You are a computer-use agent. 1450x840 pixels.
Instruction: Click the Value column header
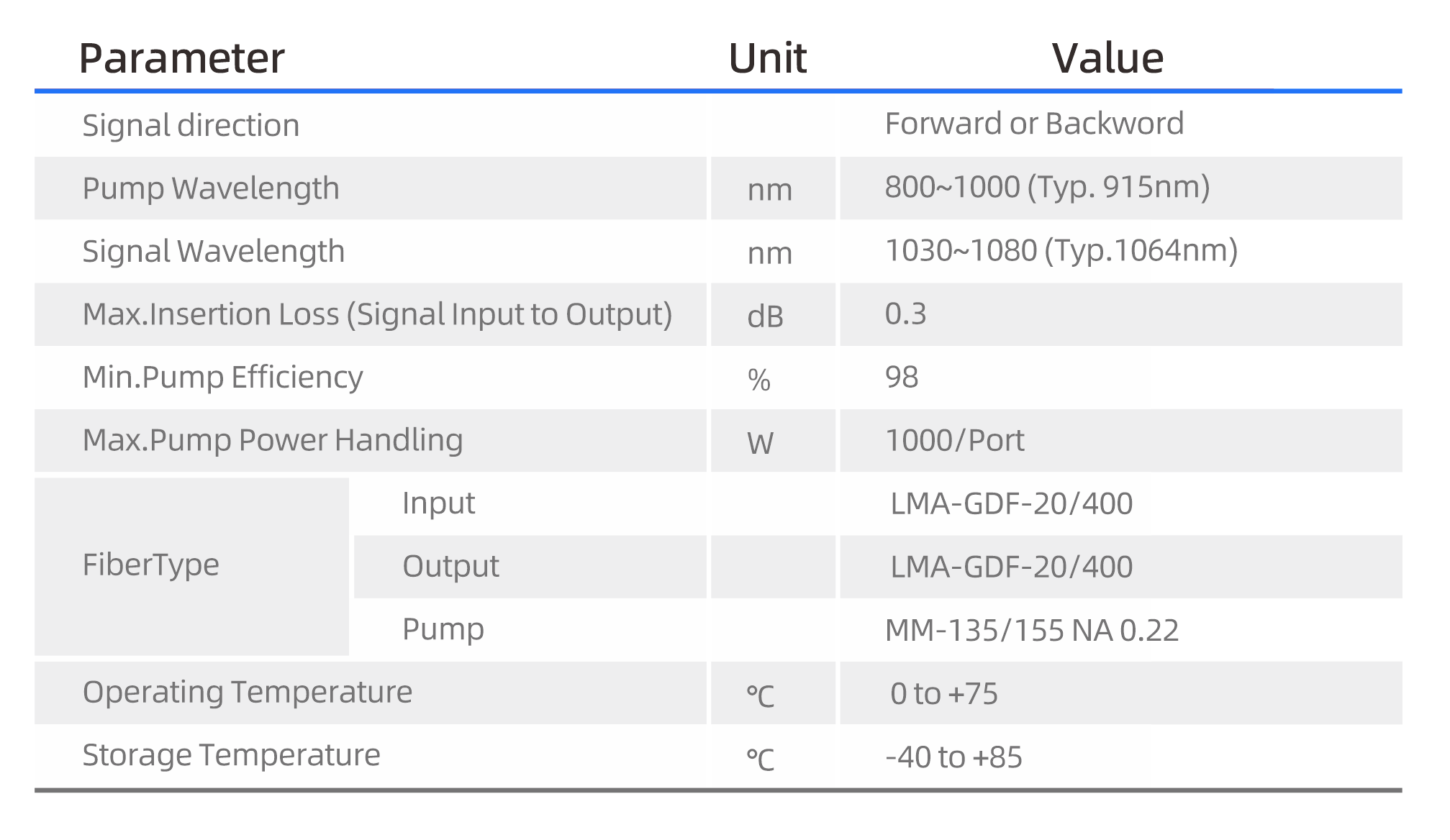[x=1107, y=58]
